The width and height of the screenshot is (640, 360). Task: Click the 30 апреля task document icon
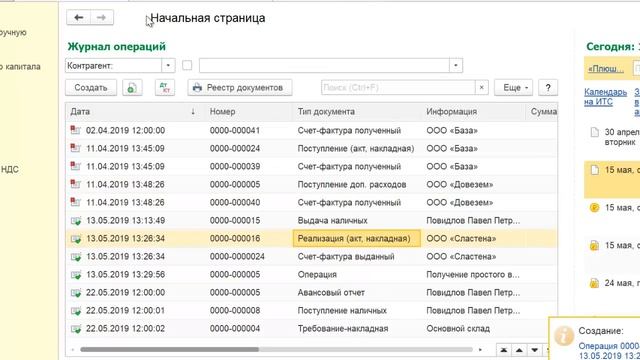pyautogui.click(x=595, y=132)
